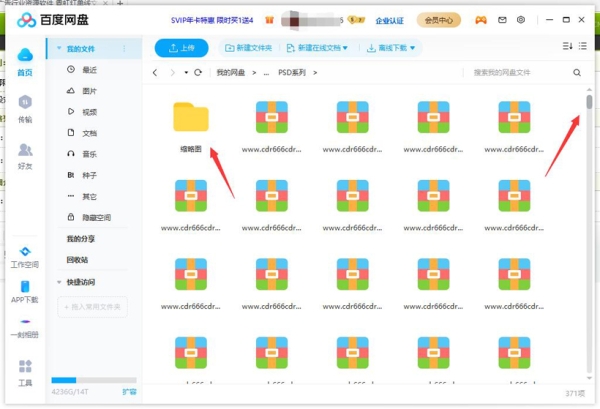
Task: Select 图片 in the sidebar
Action: pyautogui.click(x=89, y=91)
